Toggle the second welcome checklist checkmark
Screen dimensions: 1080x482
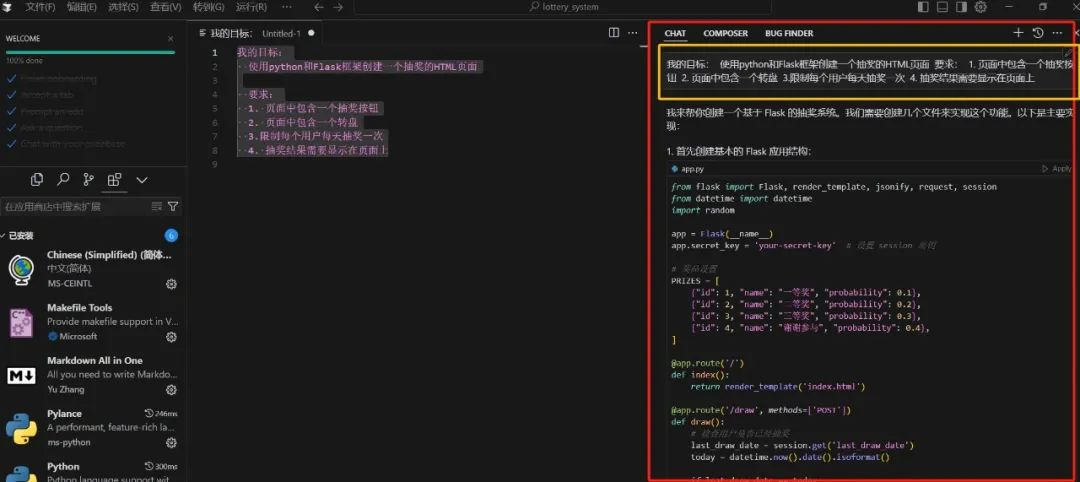coord(11,95)
